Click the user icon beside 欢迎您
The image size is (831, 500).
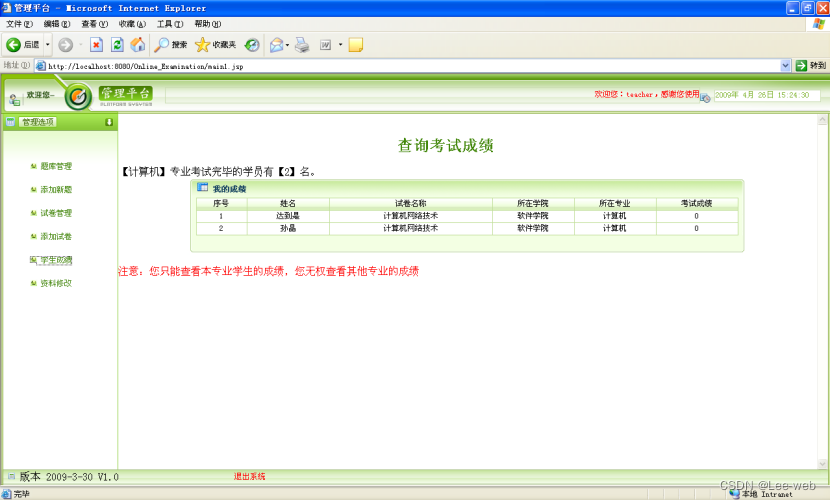(14, 99)
